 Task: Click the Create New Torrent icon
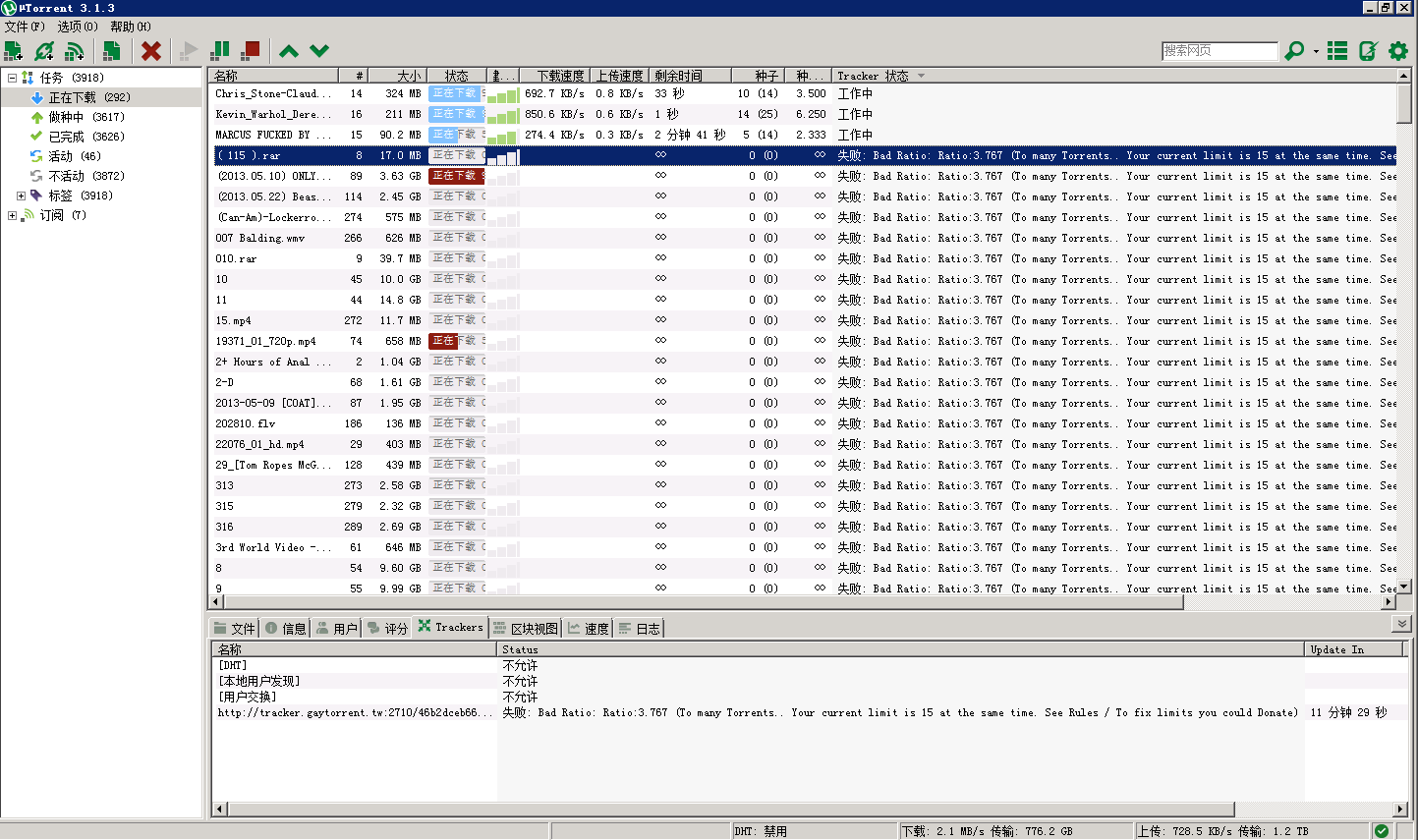click(112, 51)
